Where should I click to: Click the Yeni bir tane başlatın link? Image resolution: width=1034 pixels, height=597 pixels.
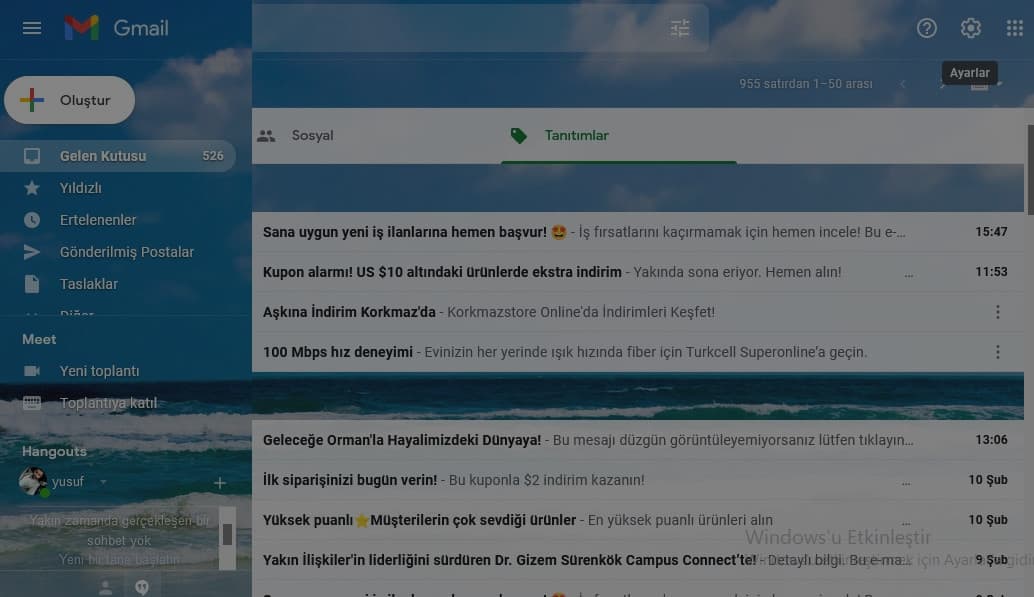[120, 559]
